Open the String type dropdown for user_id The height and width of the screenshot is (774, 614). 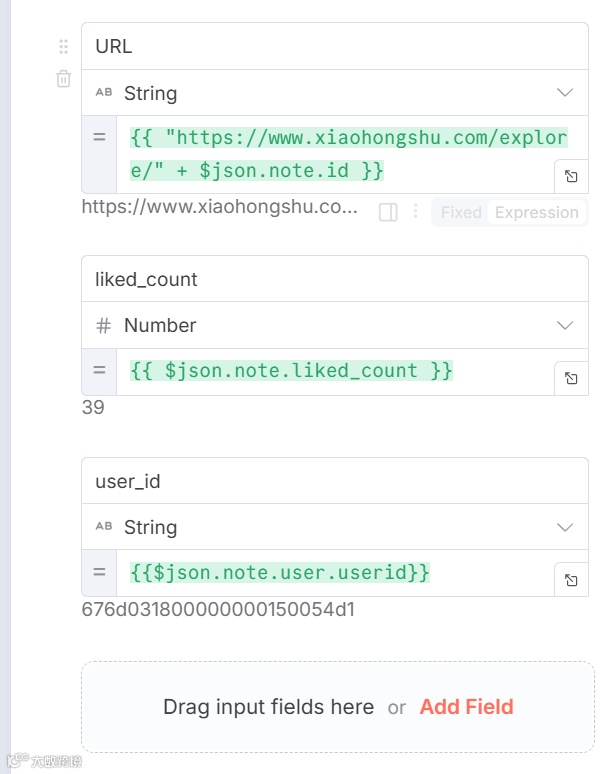335,527
